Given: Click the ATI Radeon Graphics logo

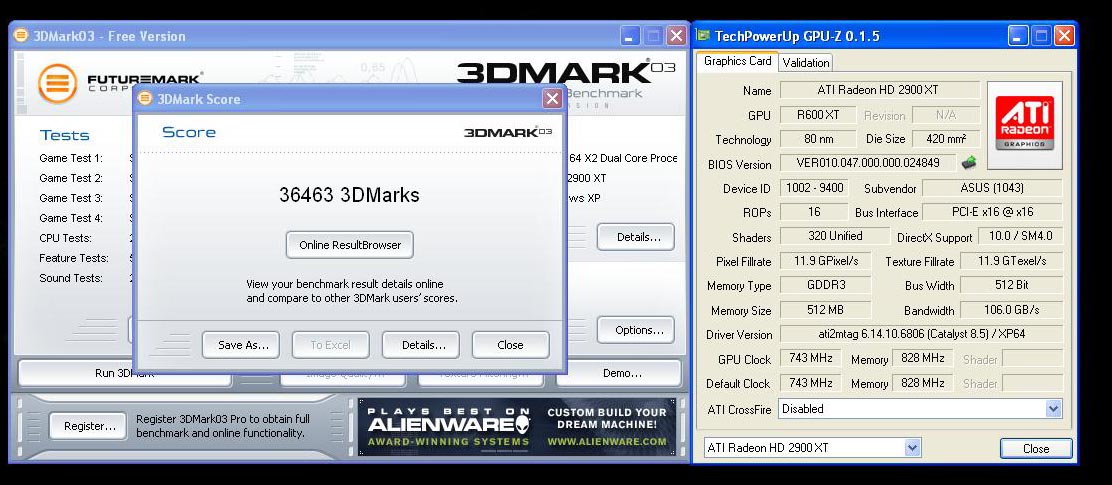Looking at the screenshot, I should coord(1024,125).
